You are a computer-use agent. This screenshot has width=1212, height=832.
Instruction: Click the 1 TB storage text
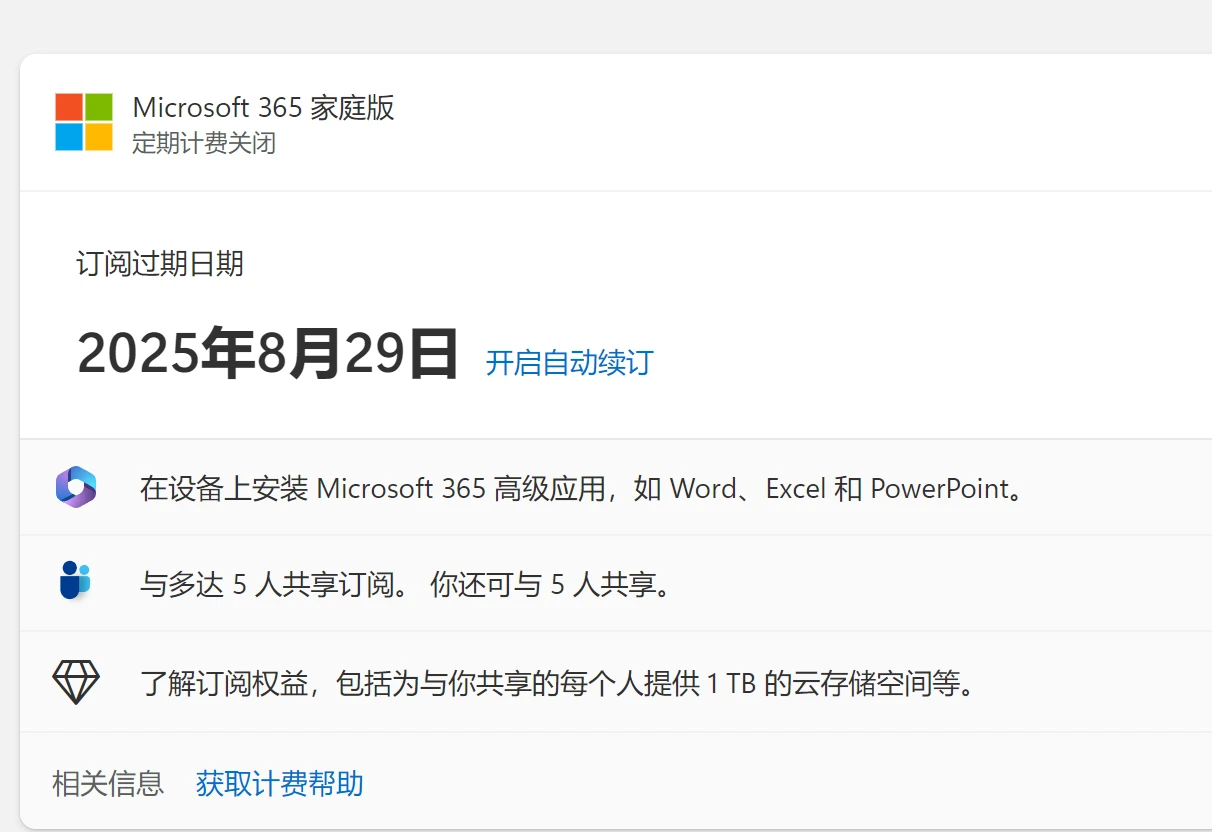[x=731, y=685]
